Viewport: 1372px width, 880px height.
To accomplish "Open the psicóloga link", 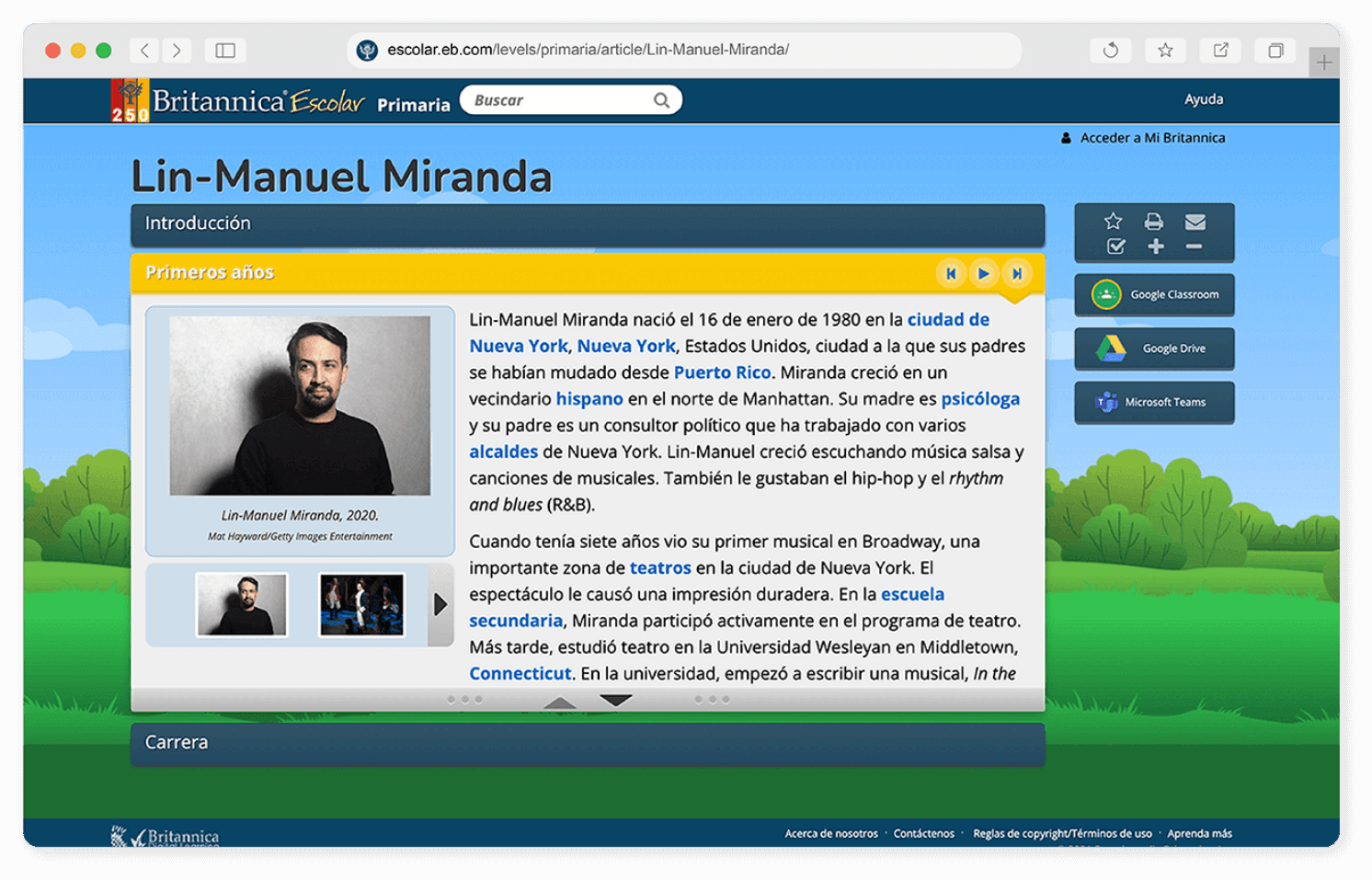I will point(980,399).
